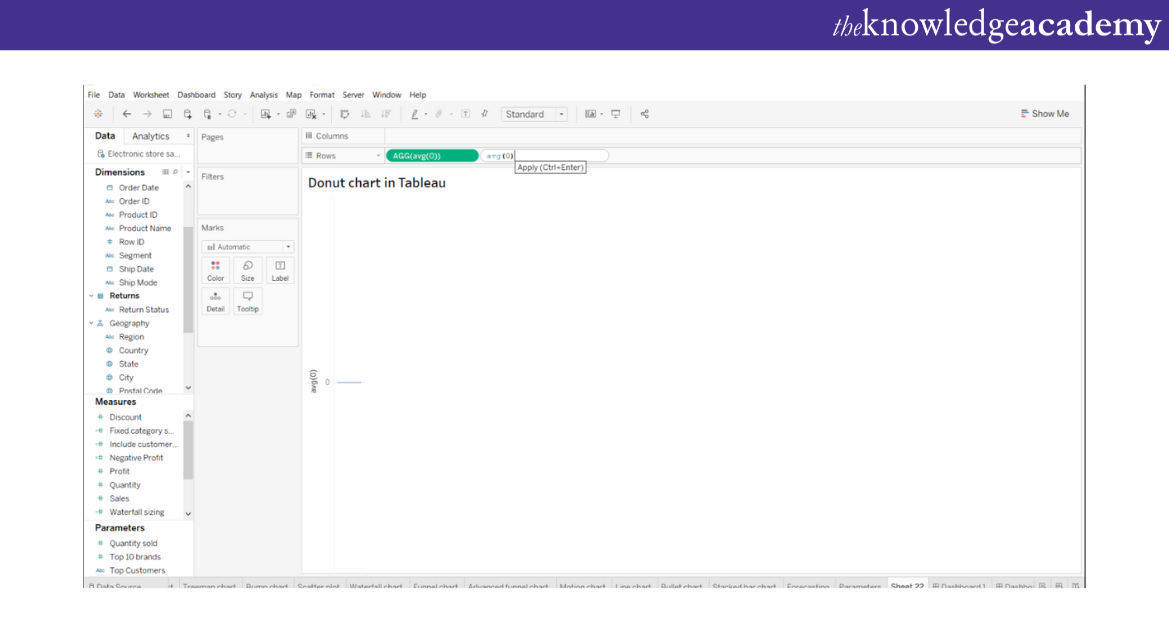Click the Share workbook icon
1169x619 pixels.
645,114
